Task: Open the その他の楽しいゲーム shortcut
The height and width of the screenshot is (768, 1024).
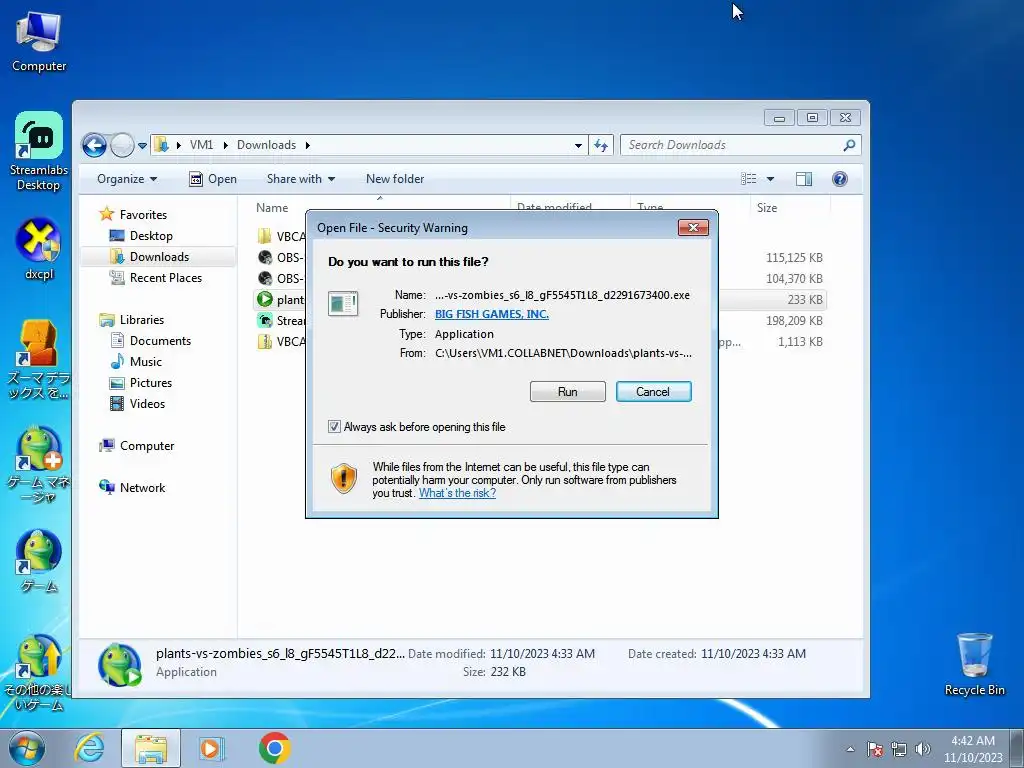Action: coord(39,673)
